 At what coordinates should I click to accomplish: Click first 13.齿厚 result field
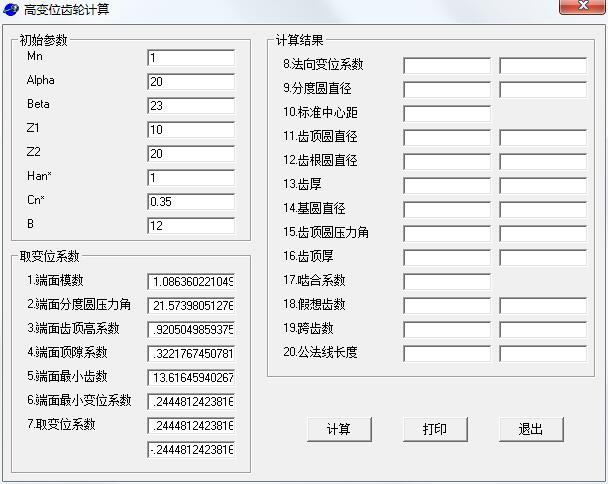[x=447, y=186]
